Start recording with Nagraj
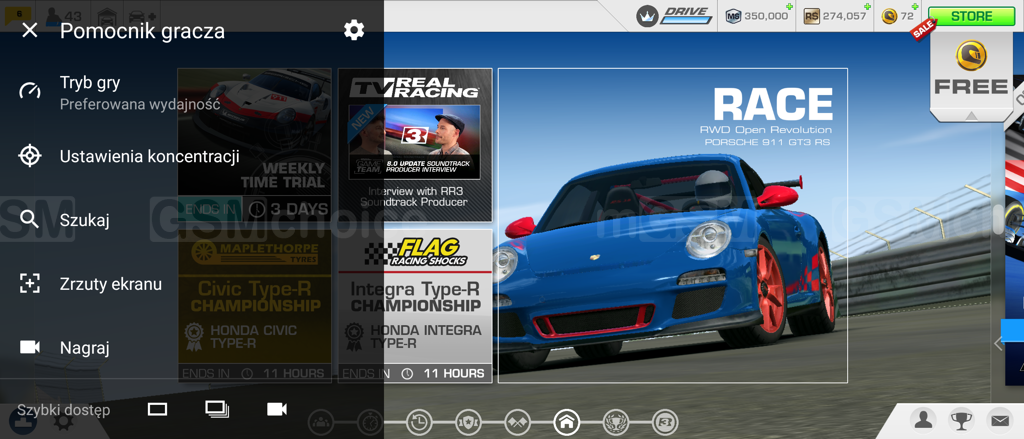Screen dimensions: 1024x439 pyautogui.click(x=84, y=348)
